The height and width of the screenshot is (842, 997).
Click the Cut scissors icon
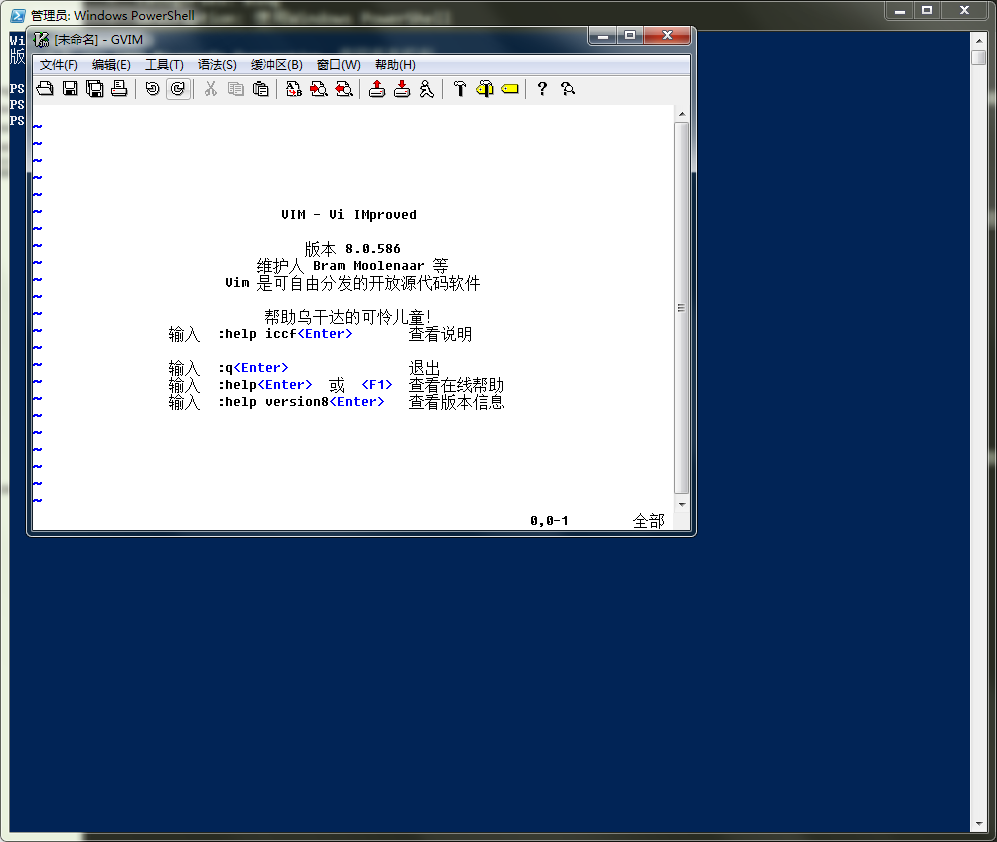click(x=210, y=89)
